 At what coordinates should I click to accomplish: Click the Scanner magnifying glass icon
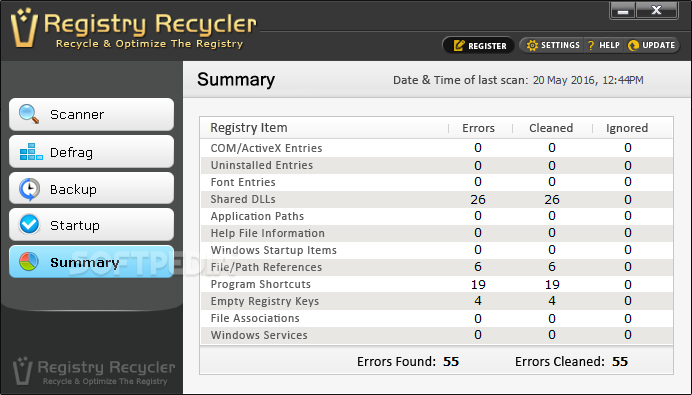(29, 114)
